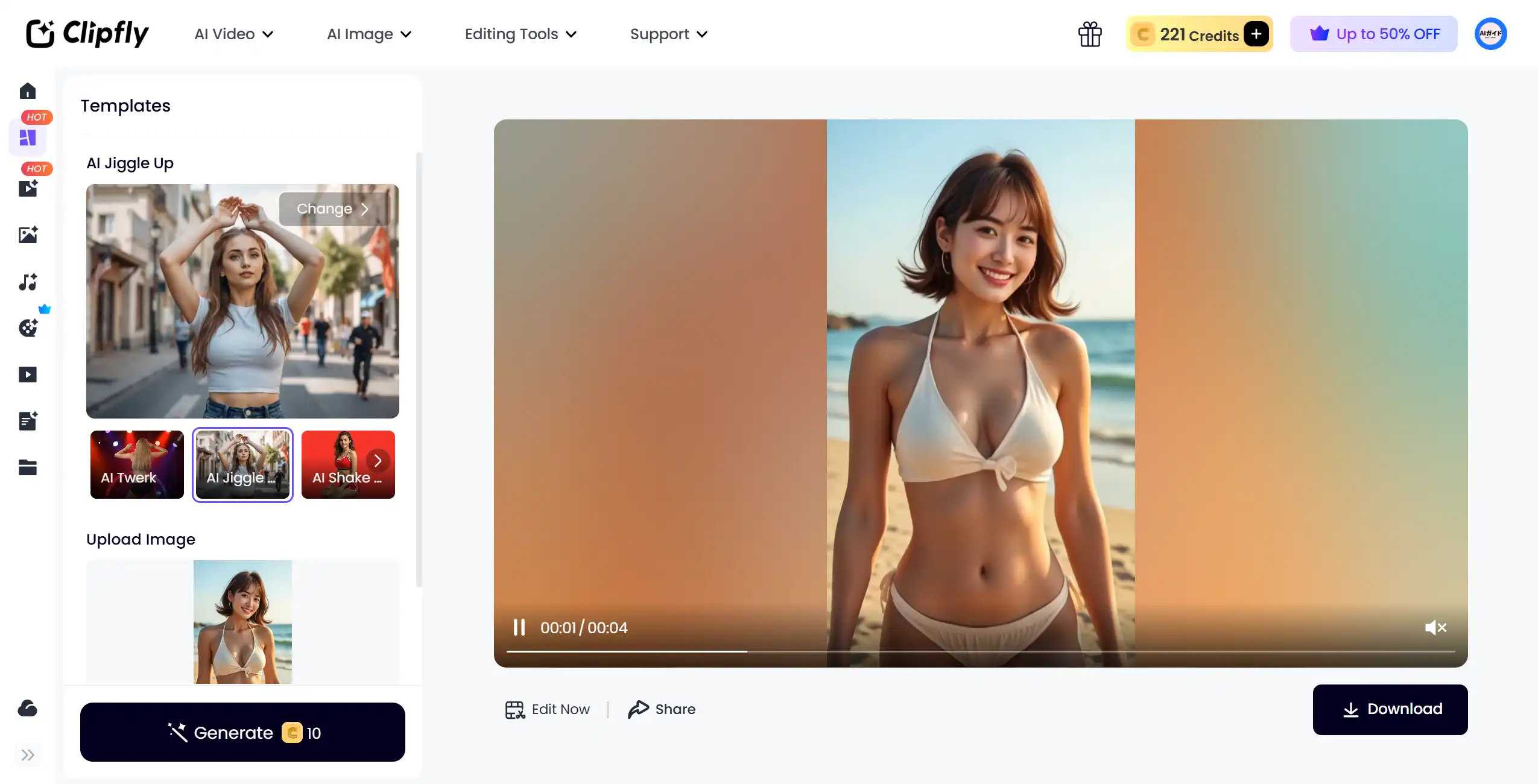Download the generated video

click(x=1390, y=709)
